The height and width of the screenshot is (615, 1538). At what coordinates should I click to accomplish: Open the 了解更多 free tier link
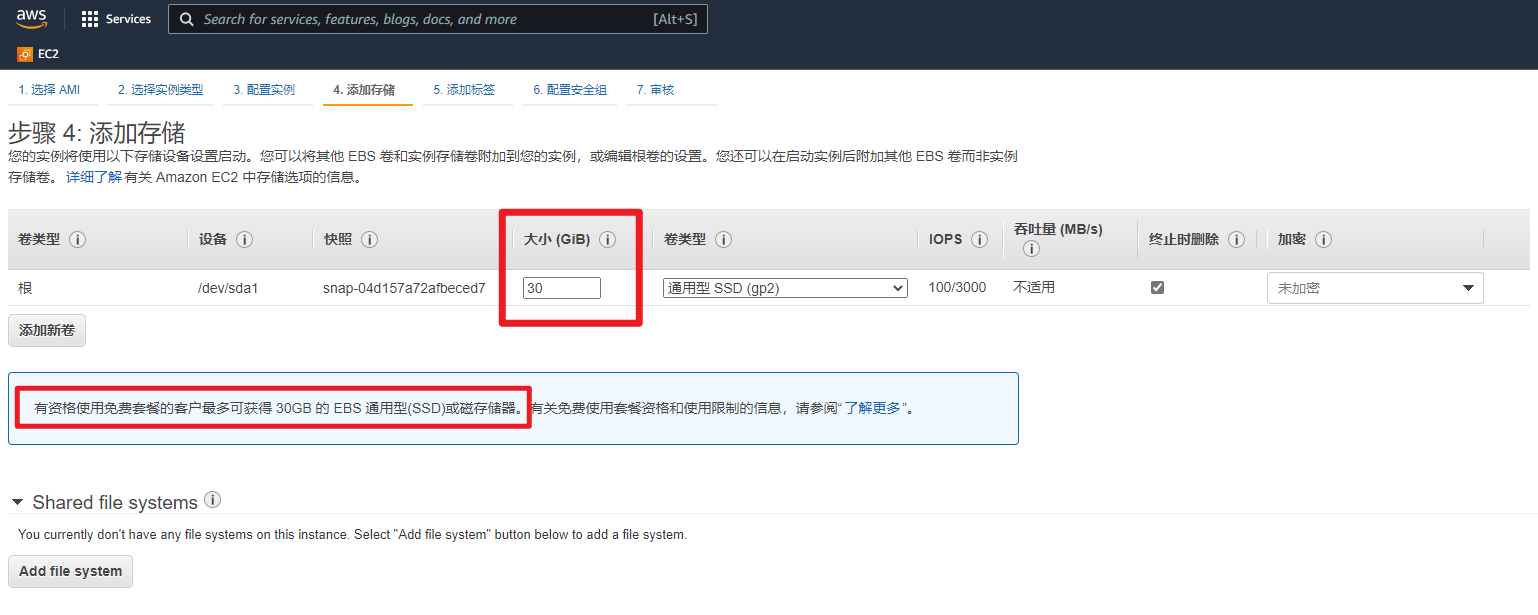tap(874, 408)
